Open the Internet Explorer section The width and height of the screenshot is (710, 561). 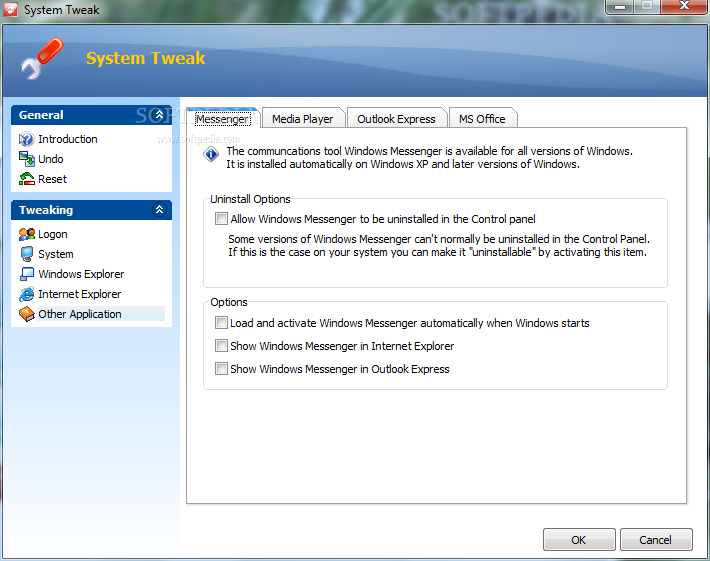pyautogui.click(x=80, y=294)
